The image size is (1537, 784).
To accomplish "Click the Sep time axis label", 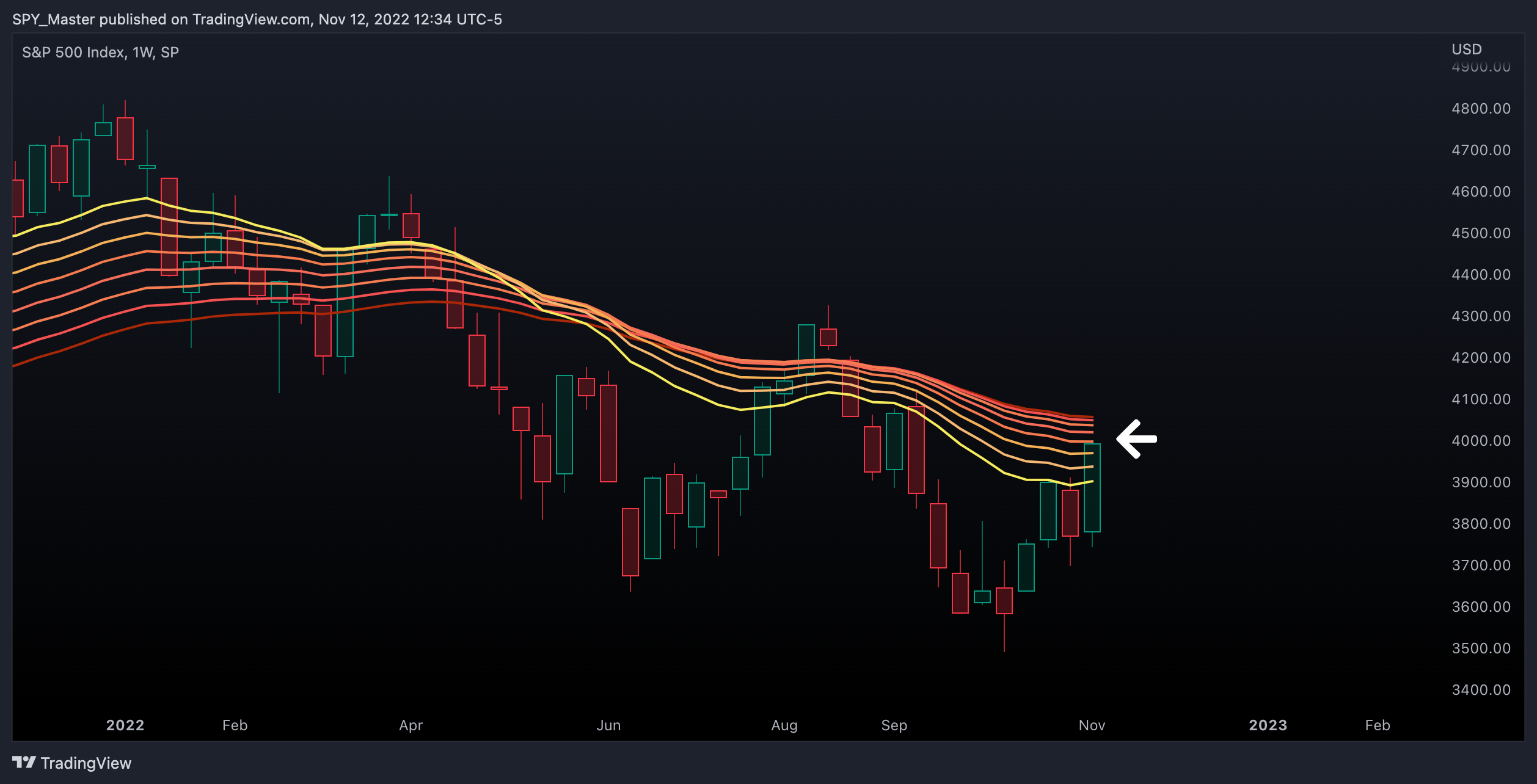I will point(894,725).
